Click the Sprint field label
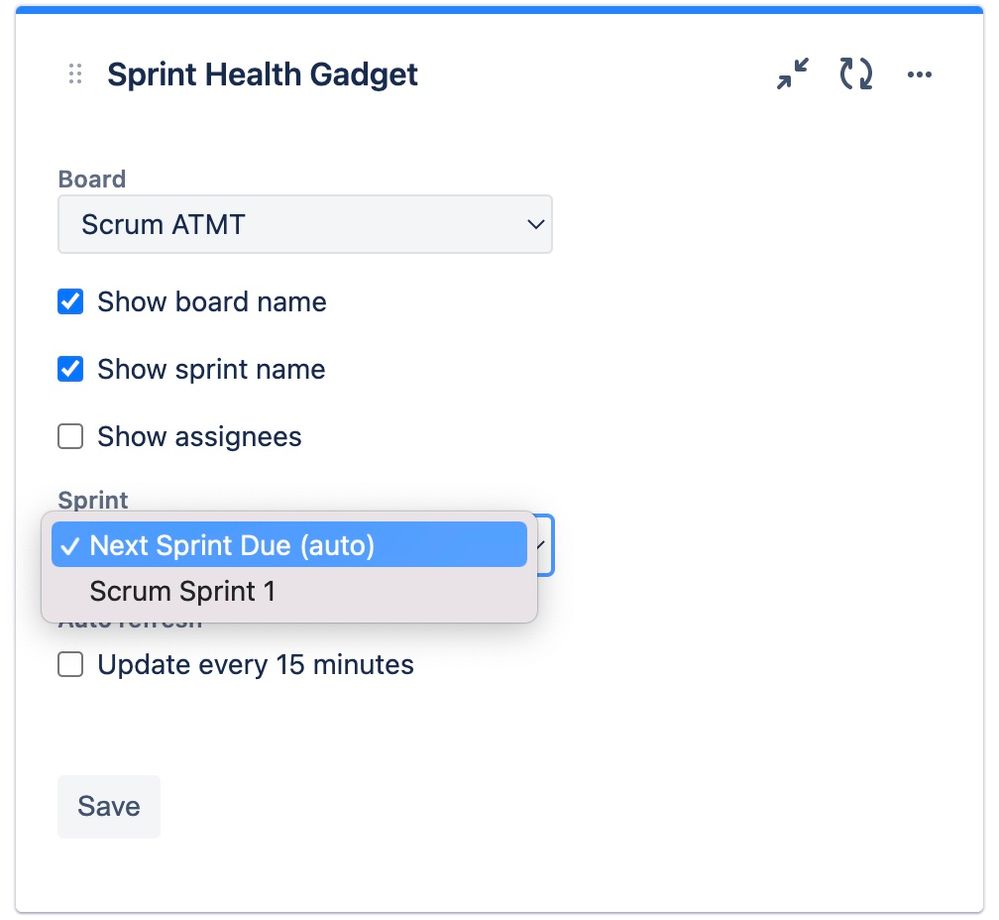Screen dimensions: 999x920 tap(92, 500)
